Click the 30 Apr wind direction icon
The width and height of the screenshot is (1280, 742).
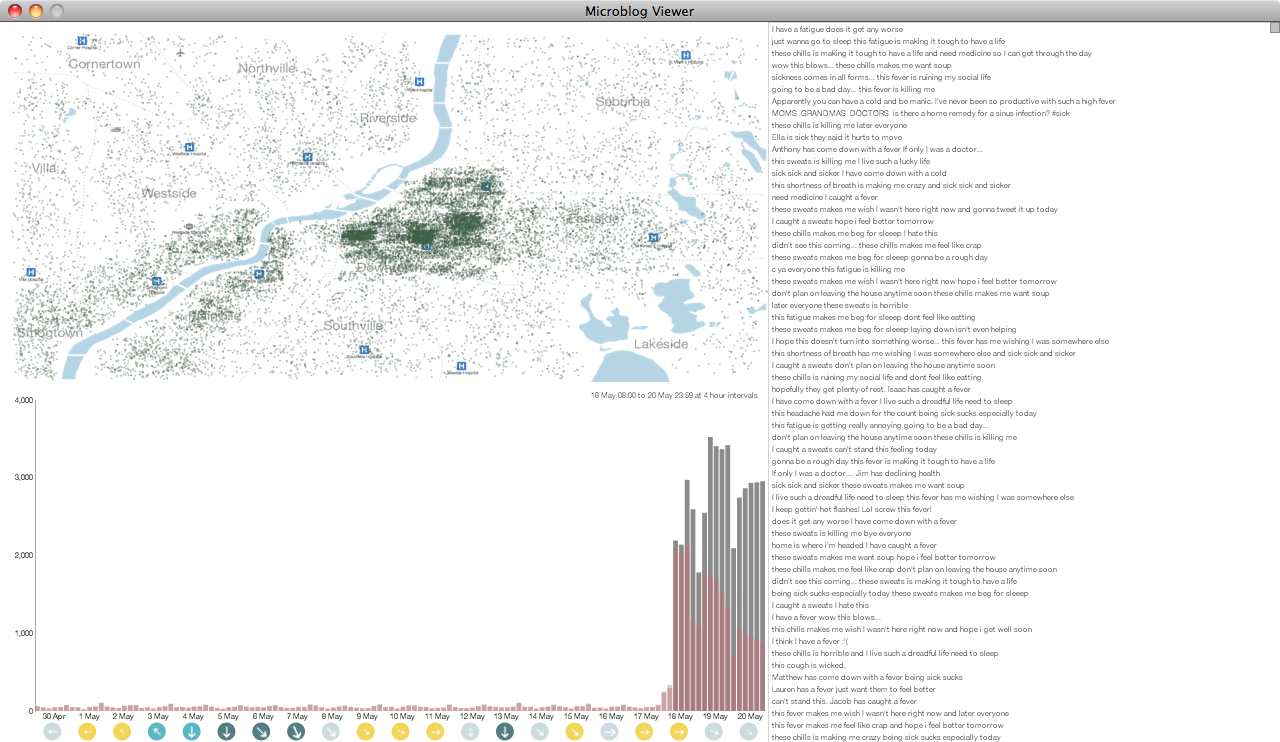(53, 732)
